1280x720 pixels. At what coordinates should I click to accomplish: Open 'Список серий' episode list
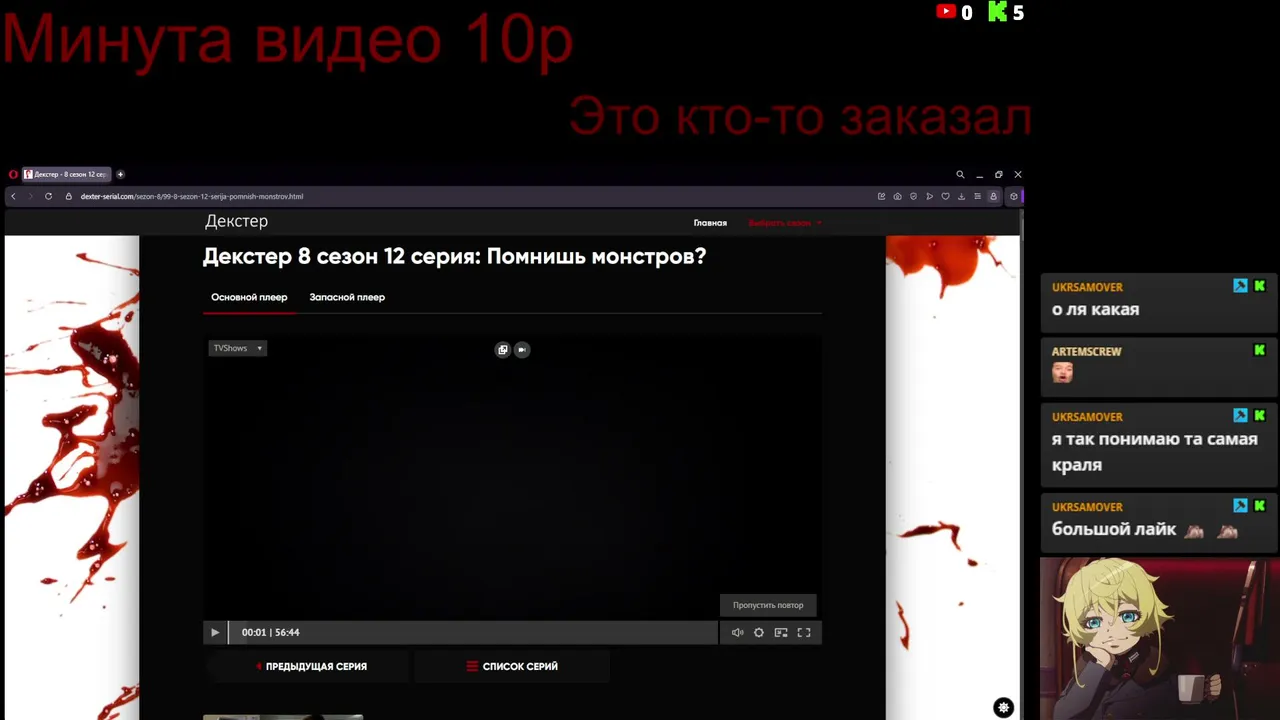pyautogui.click(x=512, y=666)
